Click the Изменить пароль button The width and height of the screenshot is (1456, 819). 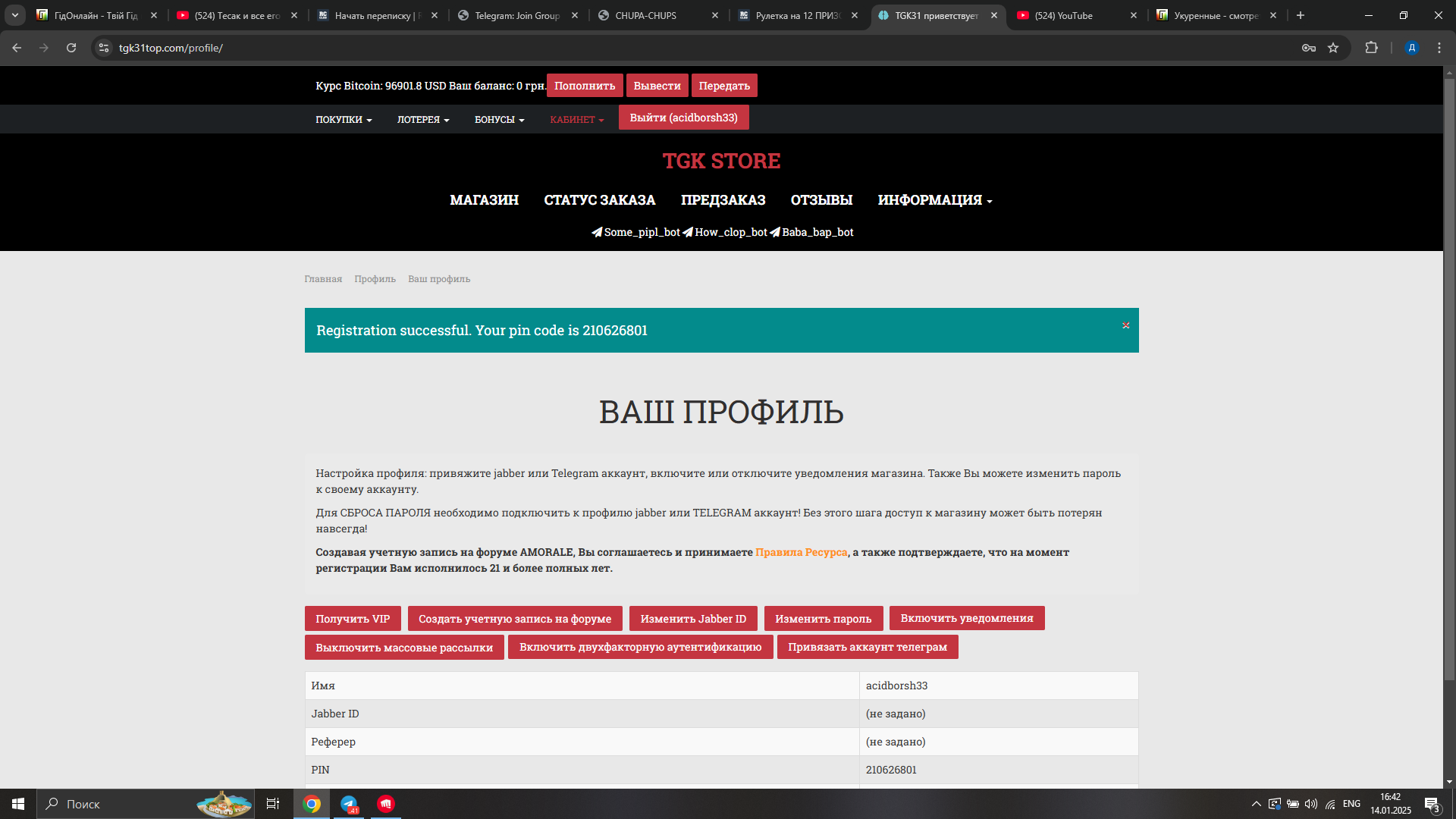click(824, 619)
